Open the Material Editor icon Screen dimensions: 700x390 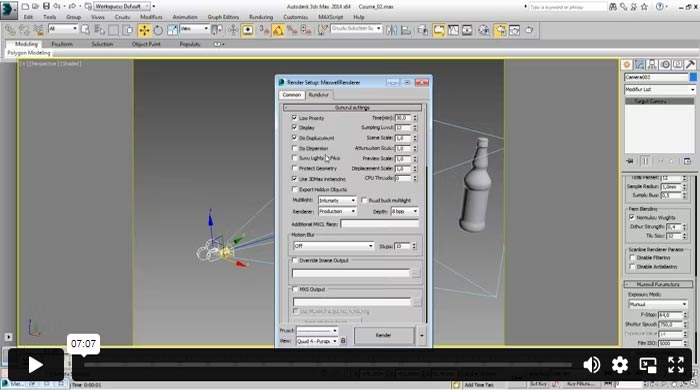coord(483,30)
